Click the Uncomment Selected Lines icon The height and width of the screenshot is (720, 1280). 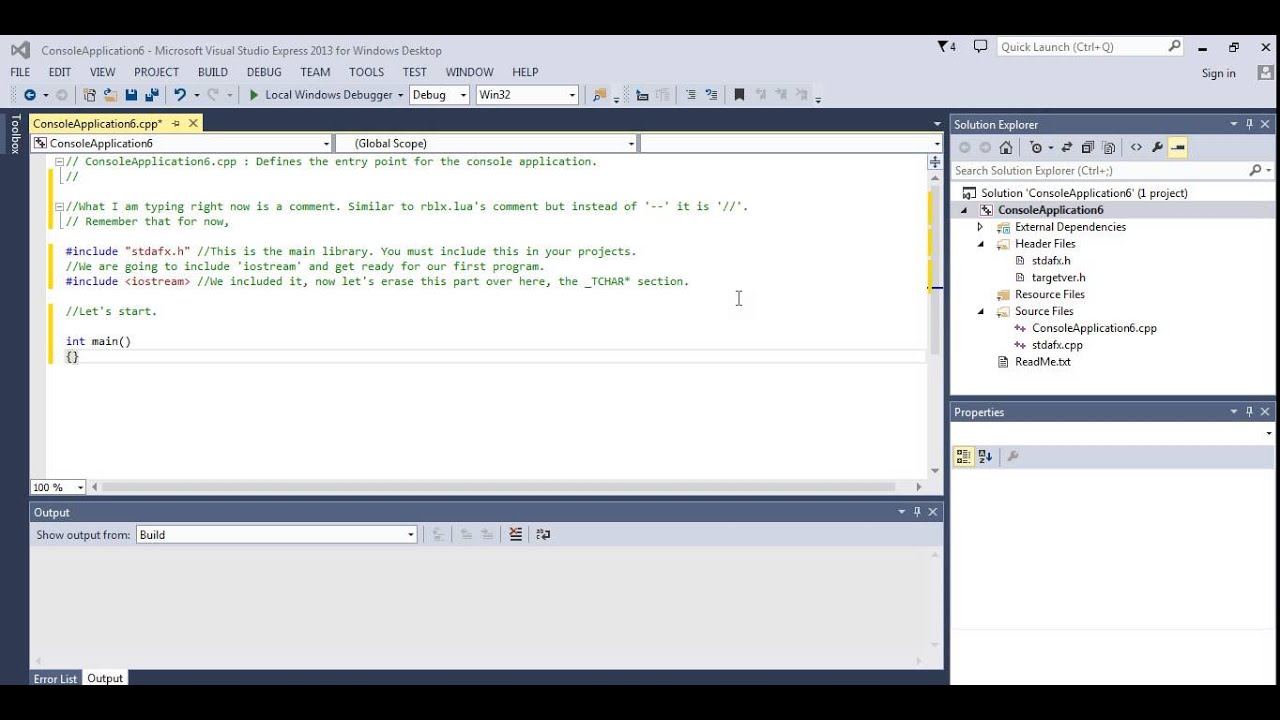712,95
